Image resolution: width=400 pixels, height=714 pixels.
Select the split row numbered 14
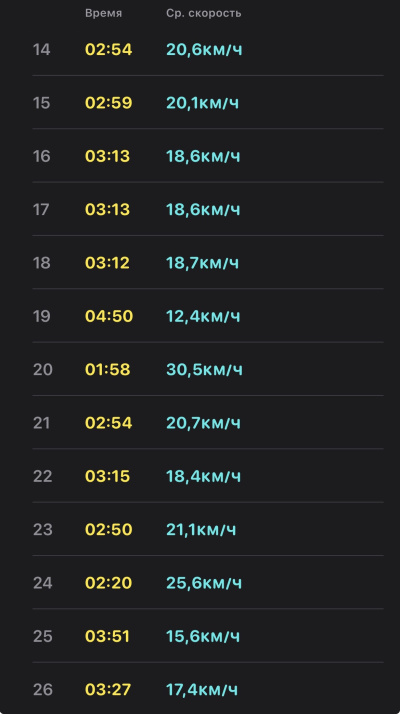(208, 49)
